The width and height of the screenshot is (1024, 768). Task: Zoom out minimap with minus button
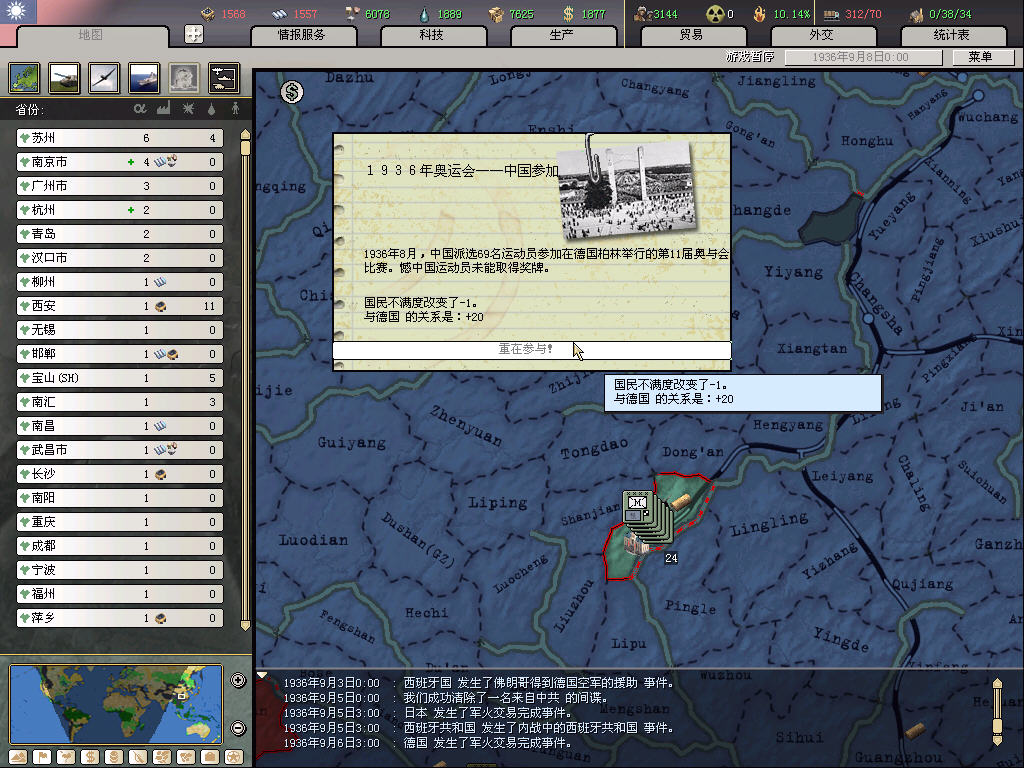238,728
